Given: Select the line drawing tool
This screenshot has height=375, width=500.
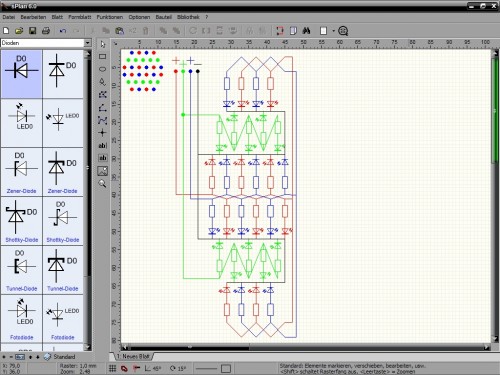Looking at the screenshot, I should click(x=103, y=107).
